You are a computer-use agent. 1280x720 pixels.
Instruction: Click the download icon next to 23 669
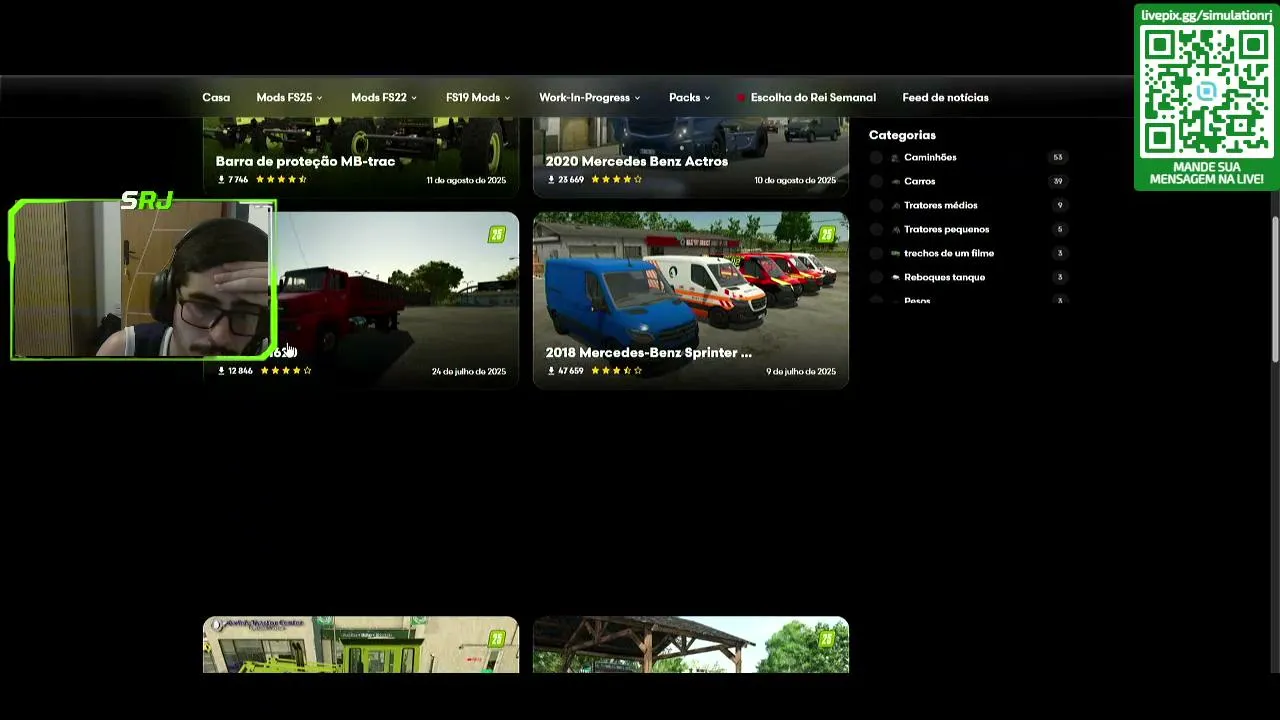551,180
